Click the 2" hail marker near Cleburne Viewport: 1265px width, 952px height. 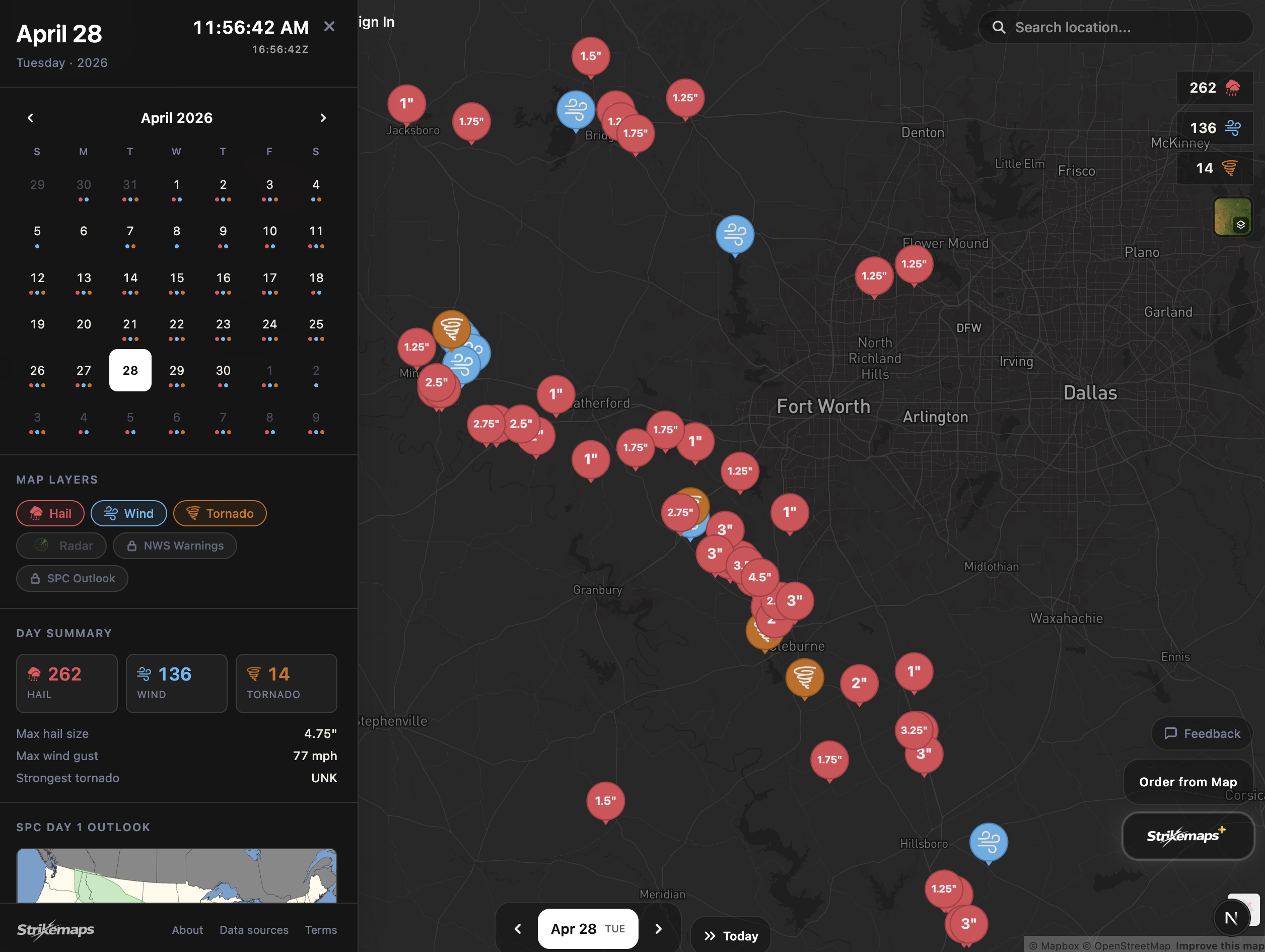860,683
